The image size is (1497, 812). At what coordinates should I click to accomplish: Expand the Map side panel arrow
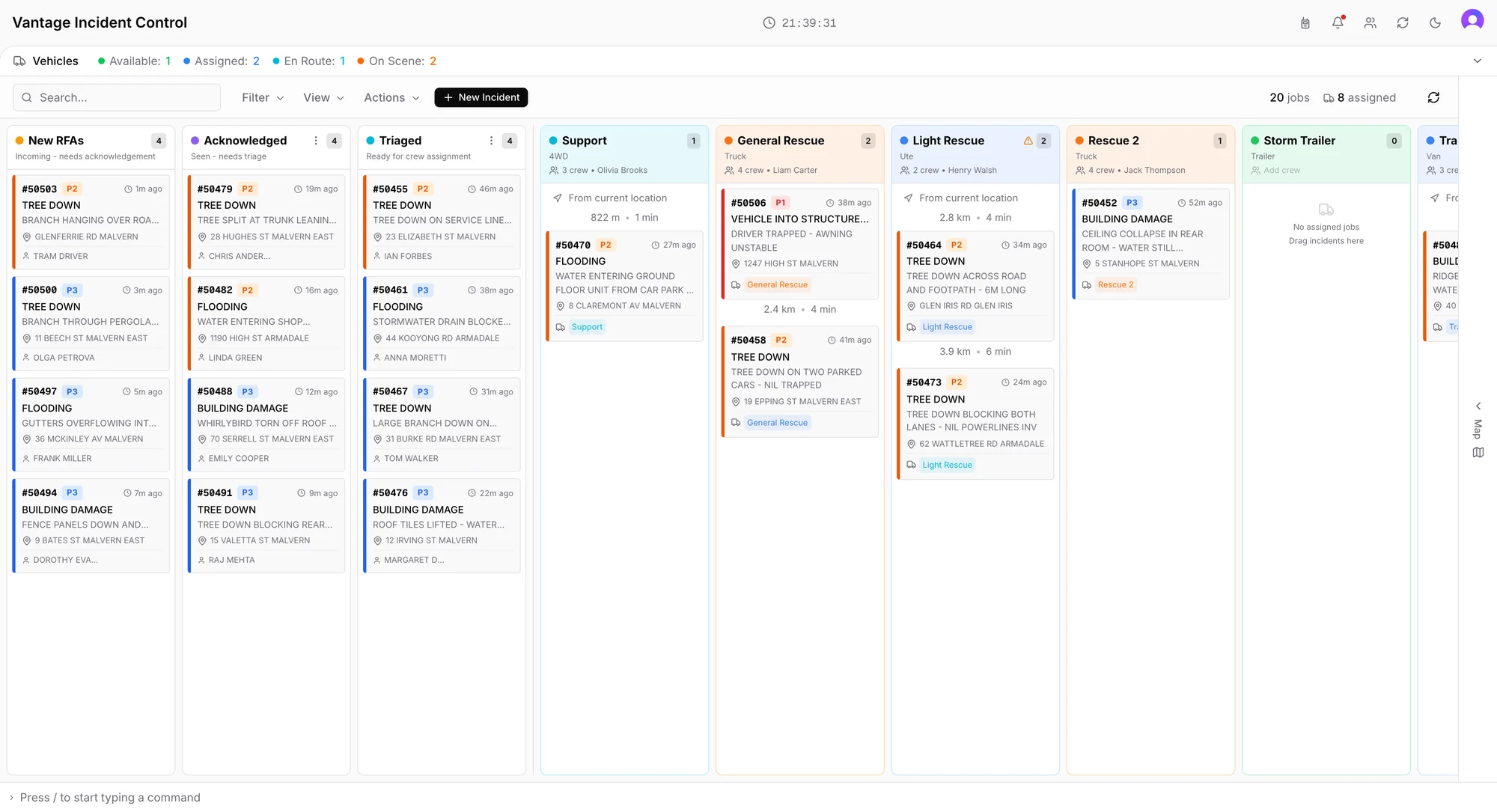(x=1478, y=406)
